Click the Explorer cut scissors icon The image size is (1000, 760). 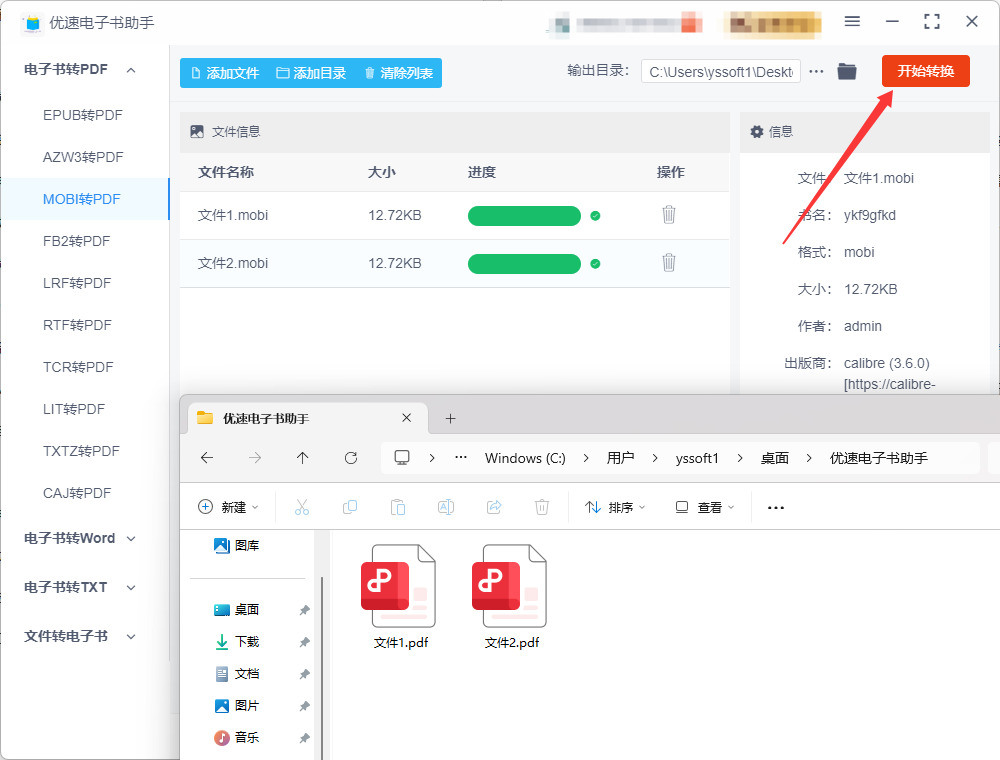coord(302,508)
